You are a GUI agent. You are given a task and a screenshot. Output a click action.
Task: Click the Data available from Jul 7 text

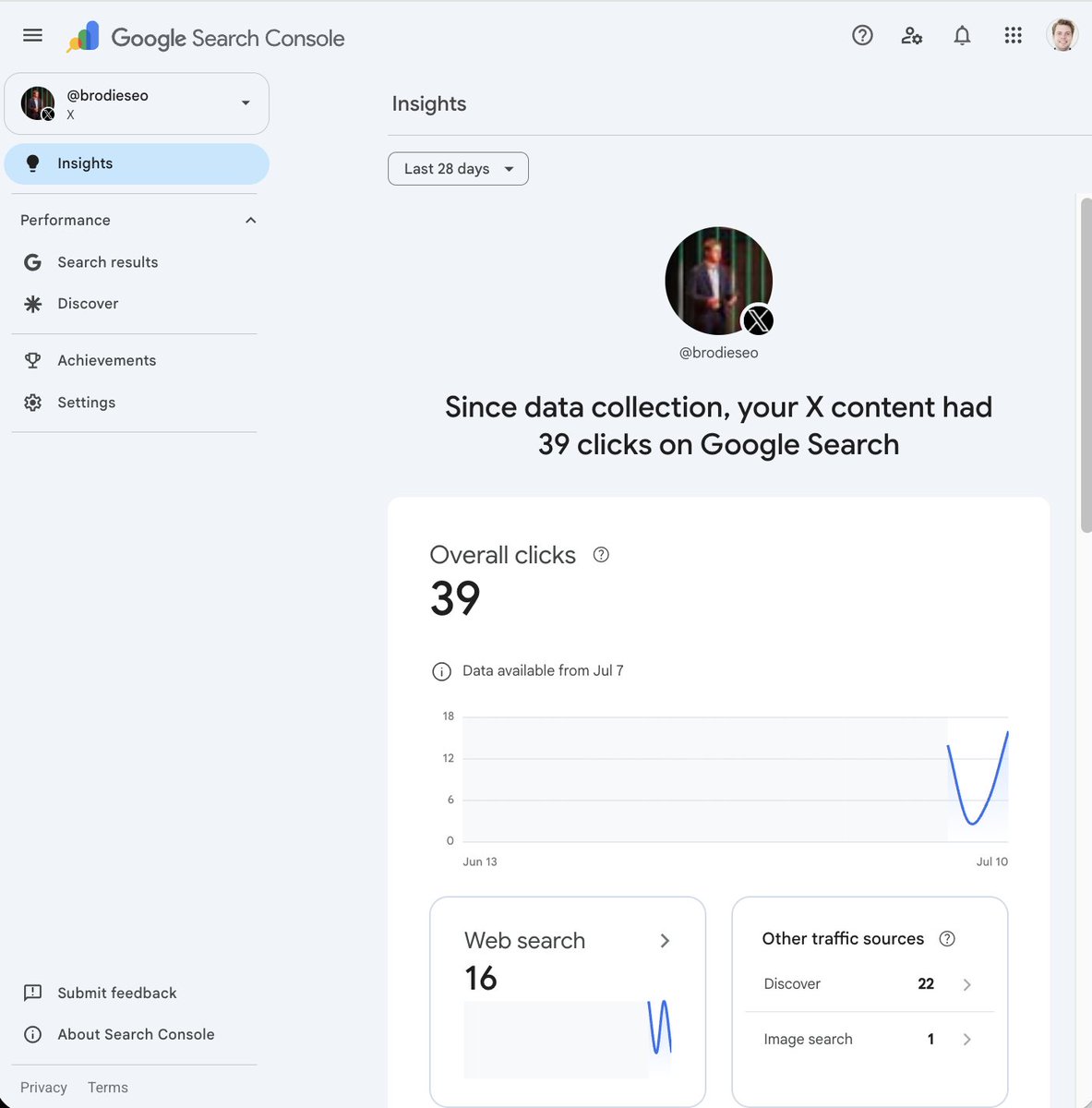(x=543, y=670)
